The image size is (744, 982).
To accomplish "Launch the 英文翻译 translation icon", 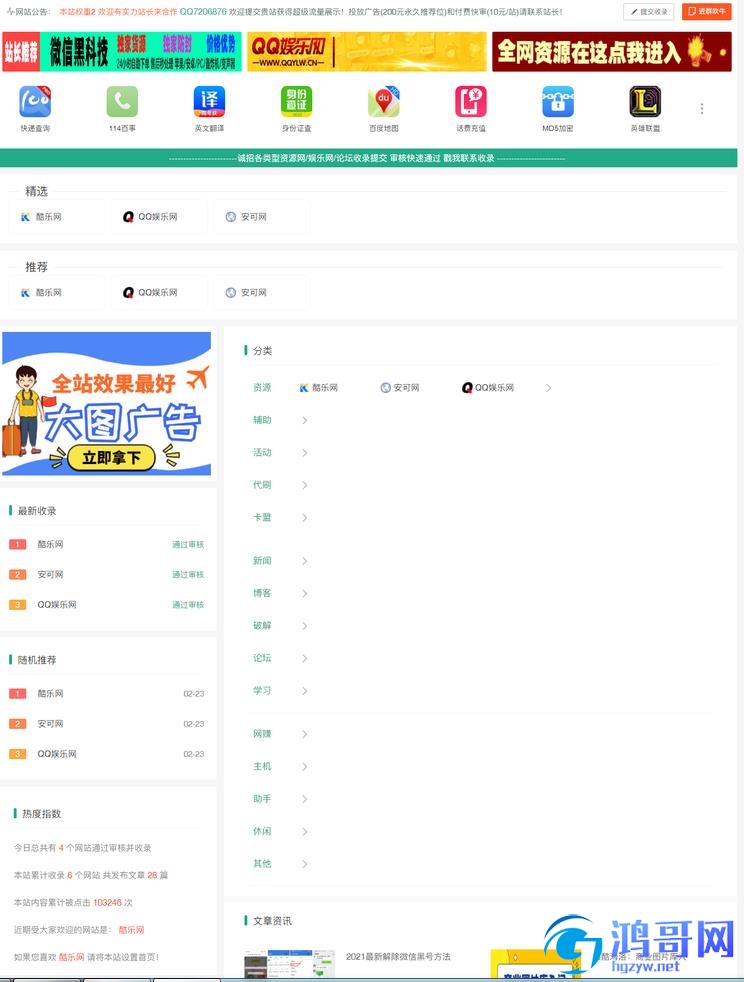I will click(209, 101).
